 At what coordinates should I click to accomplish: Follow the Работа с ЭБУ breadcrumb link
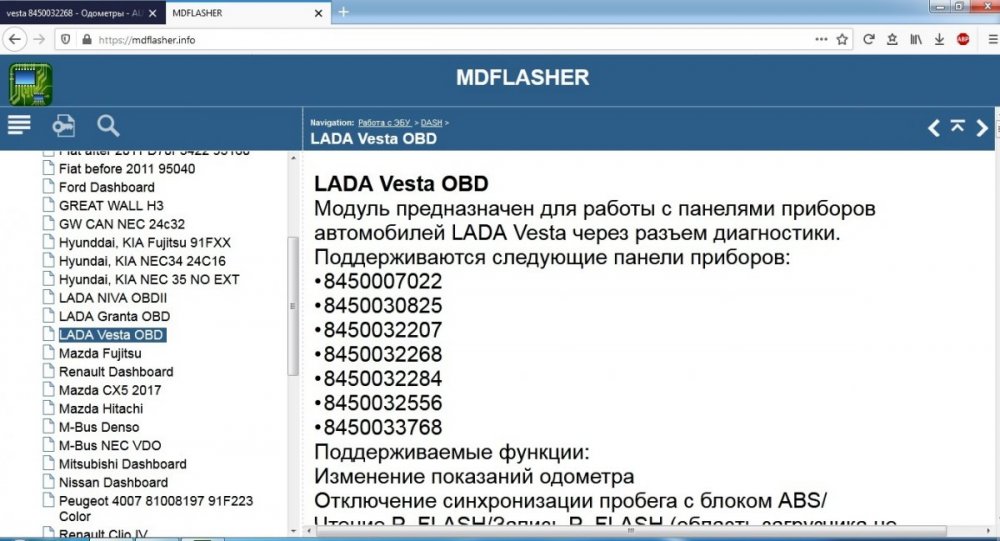click(x=384, y=122)
